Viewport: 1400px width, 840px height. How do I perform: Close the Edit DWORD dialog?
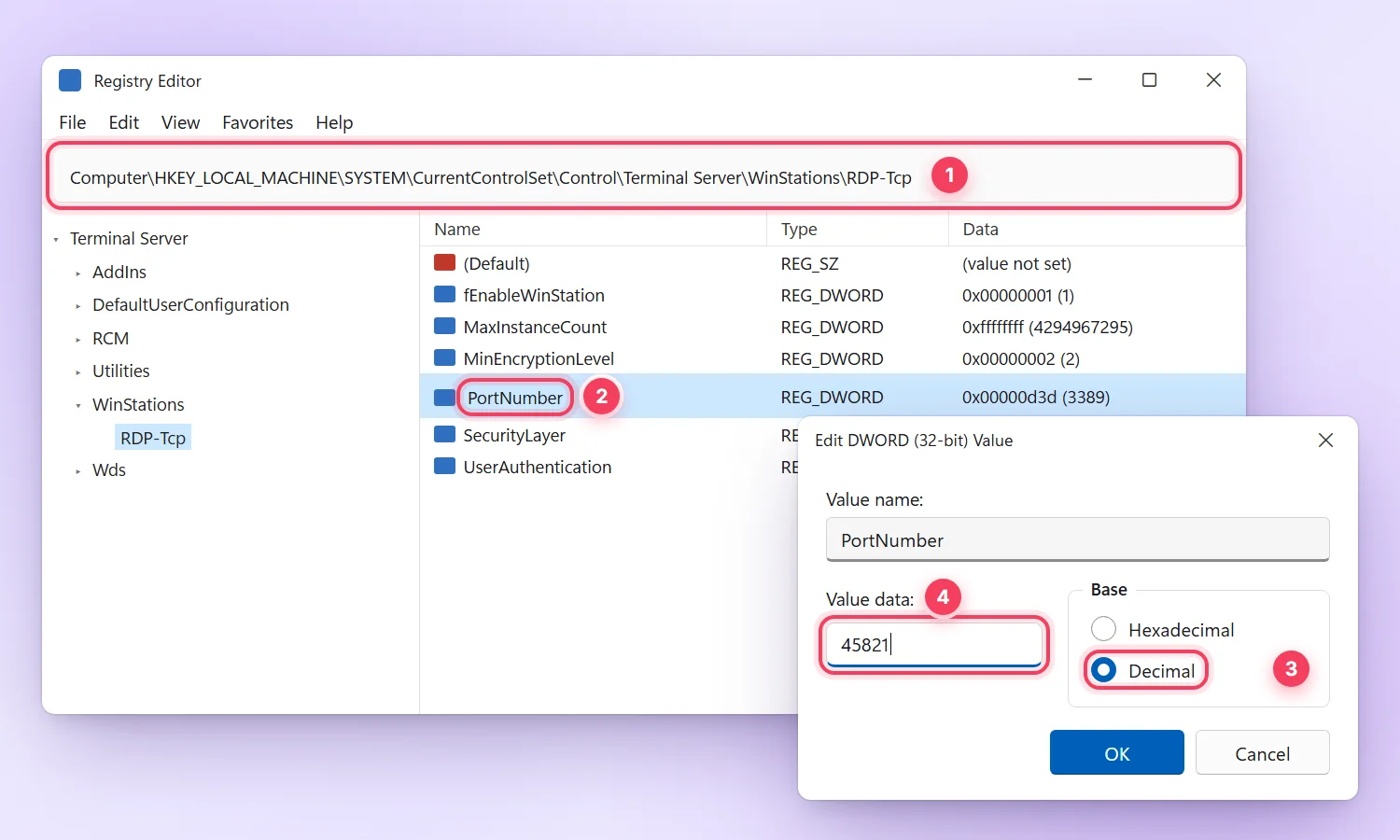click(x=1325, y=440)
